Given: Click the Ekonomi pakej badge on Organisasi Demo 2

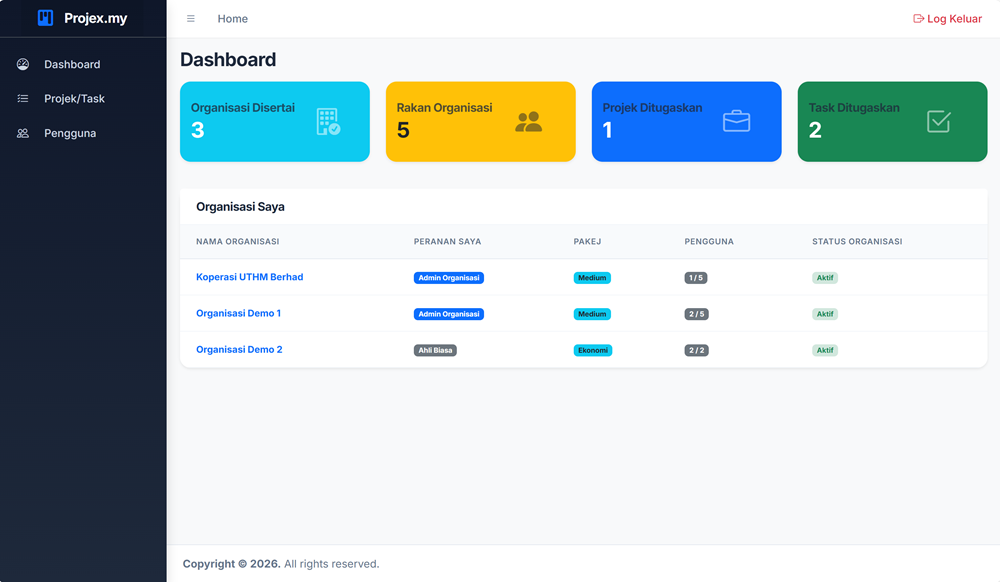Looking at the screenshot, I should [592, 350].
